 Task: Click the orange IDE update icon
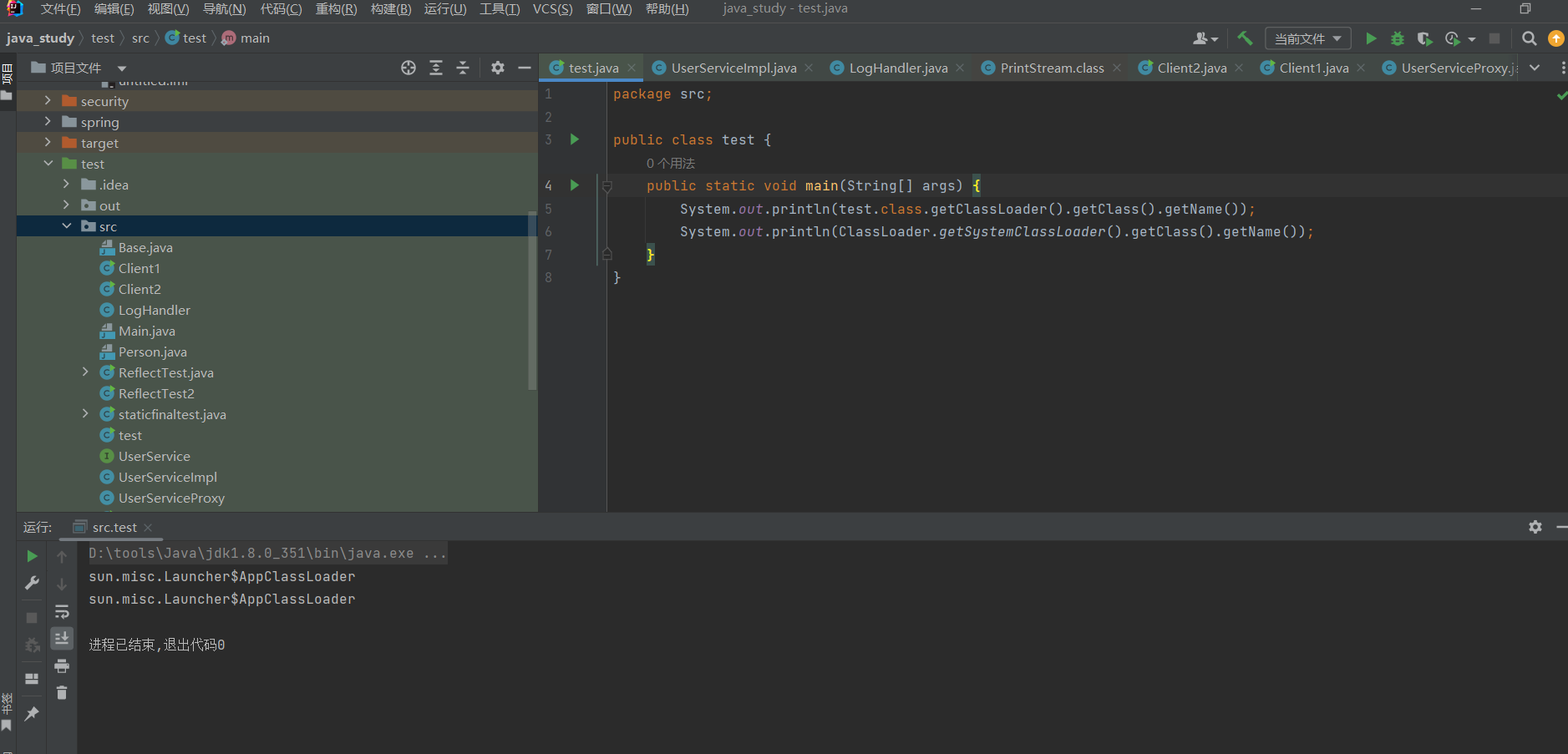1556,38
